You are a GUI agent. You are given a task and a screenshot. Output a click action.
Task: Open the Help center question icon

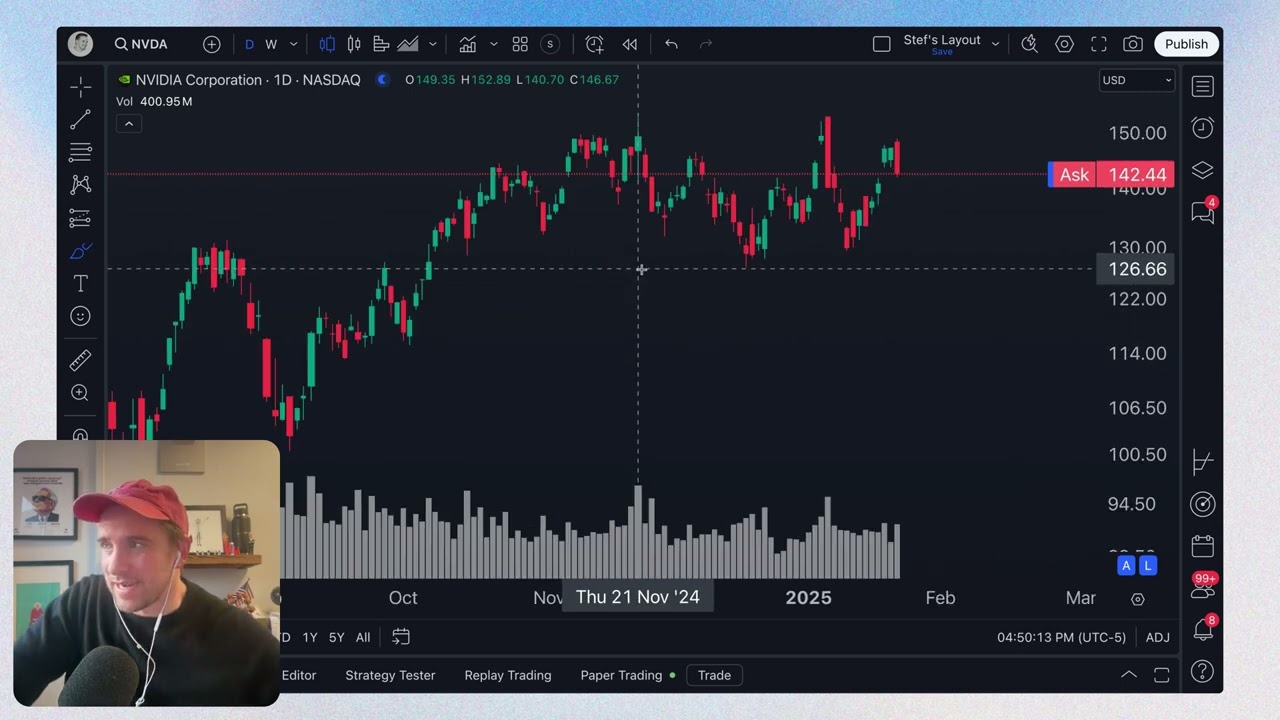(1203, 671)
